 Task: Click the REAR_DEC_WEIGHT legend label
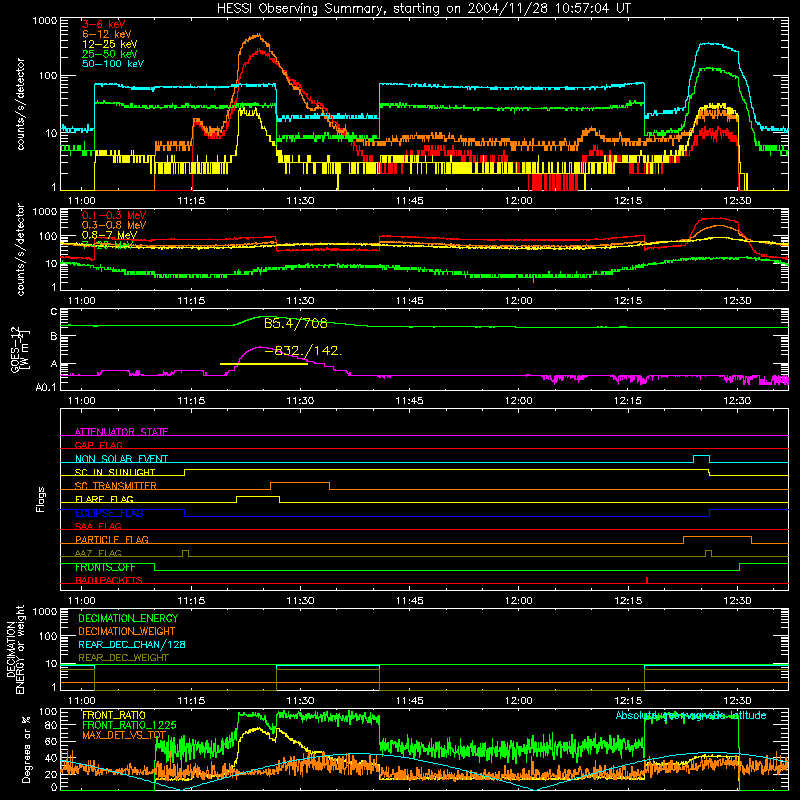pyautogui.click(x=123, y=658)
